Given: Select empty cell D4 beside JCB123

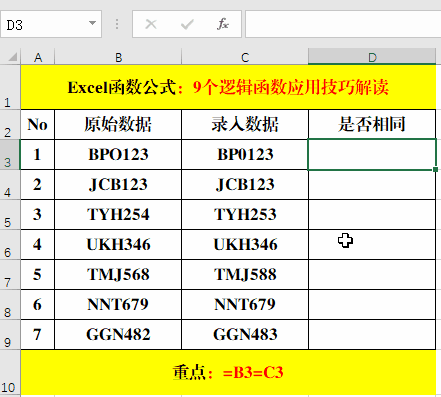Looking at the screenshot, I should [x=372, y=184].
